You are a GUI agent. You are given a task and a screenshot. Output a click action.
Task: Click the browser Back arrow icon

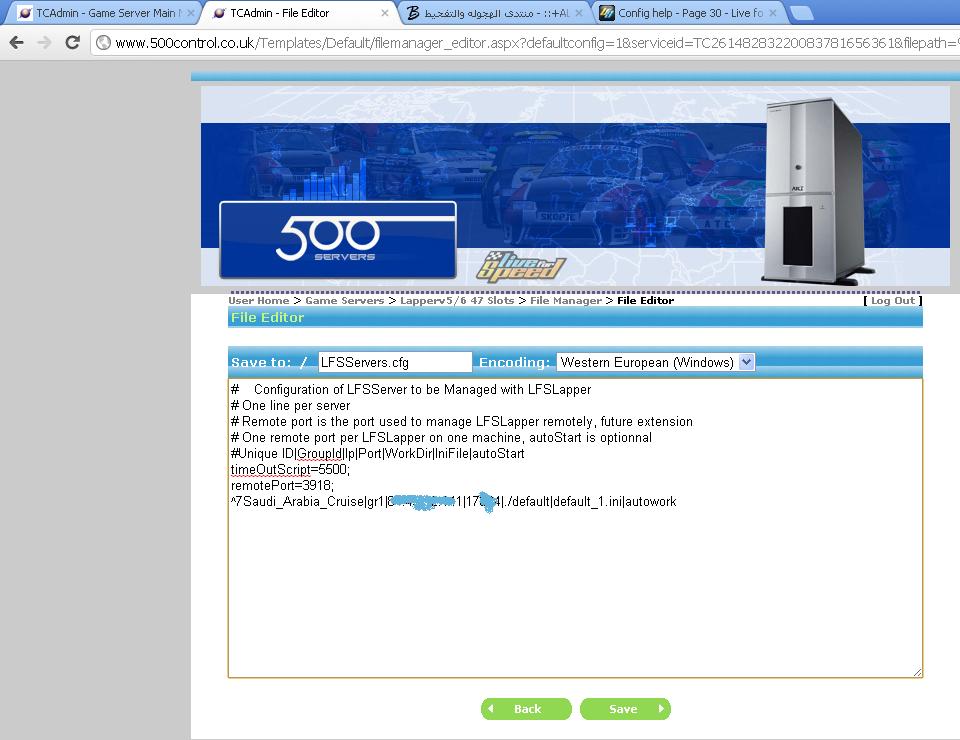[17, 42]
